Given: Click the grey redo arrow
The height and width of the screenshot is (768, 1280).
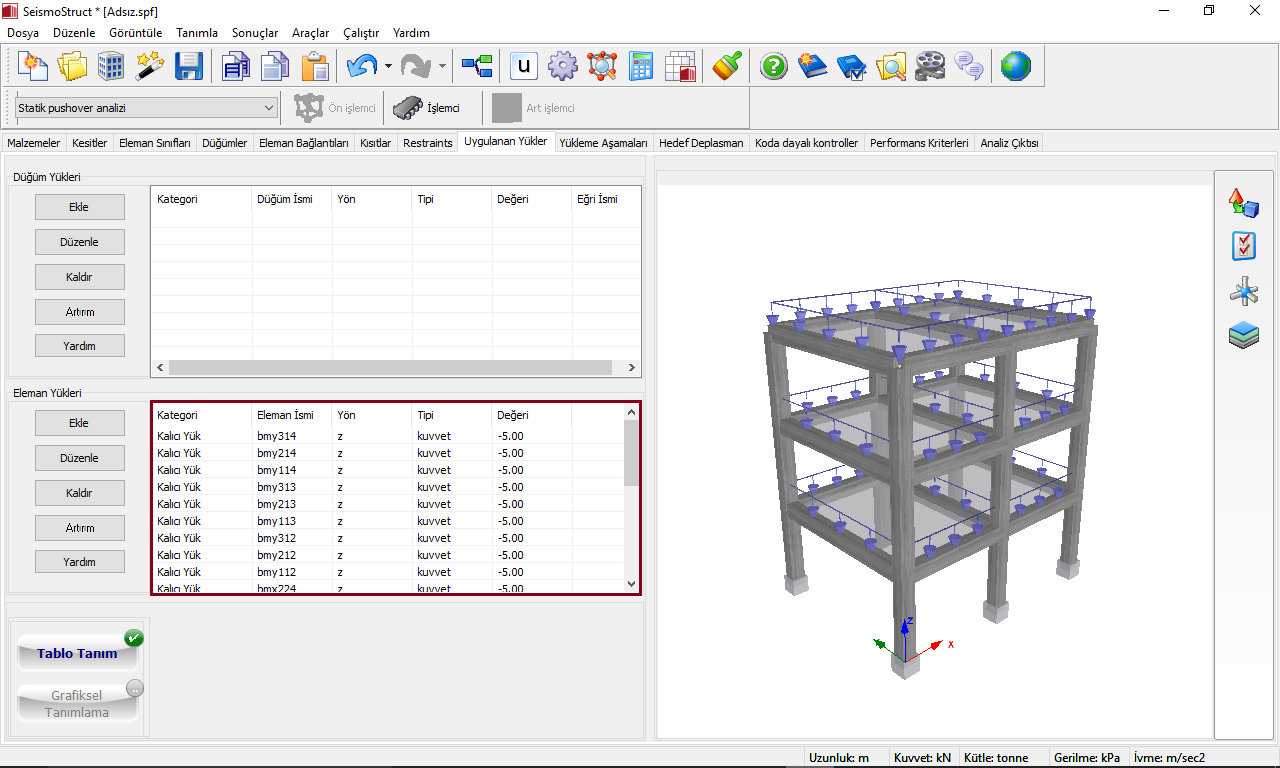Looking at the screenshot, I should 415,67.
